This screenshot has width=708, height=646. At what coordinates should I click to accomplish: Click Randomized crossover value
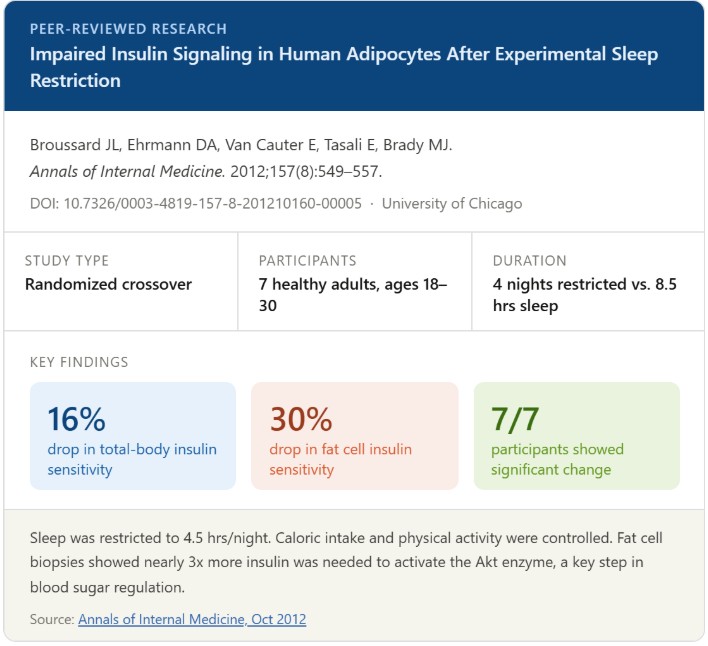(x=108, y=284)
